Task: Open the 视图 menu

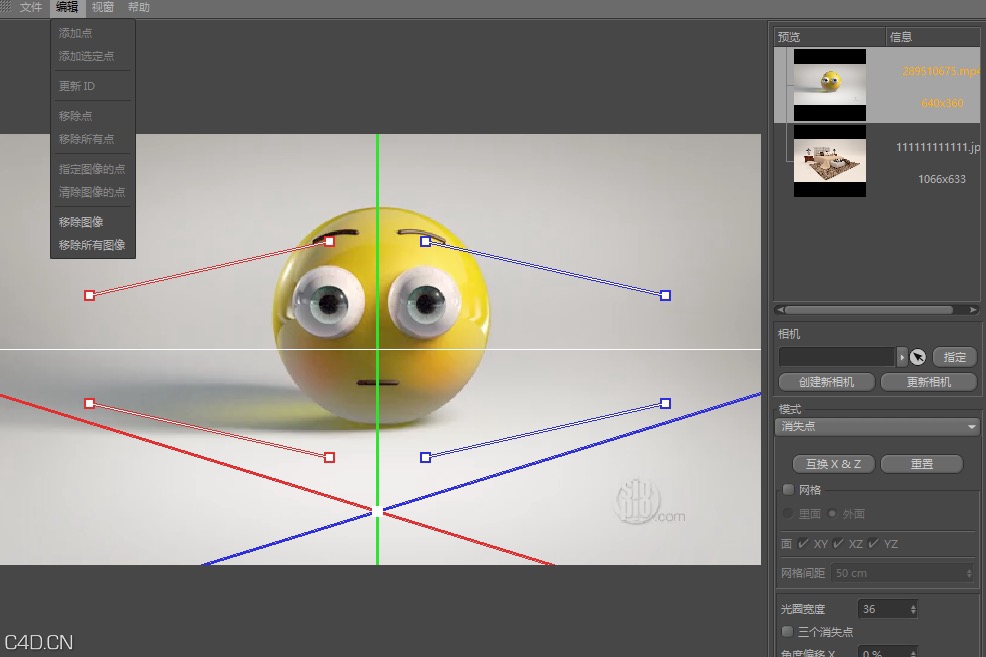Action: tap(101, 7)
